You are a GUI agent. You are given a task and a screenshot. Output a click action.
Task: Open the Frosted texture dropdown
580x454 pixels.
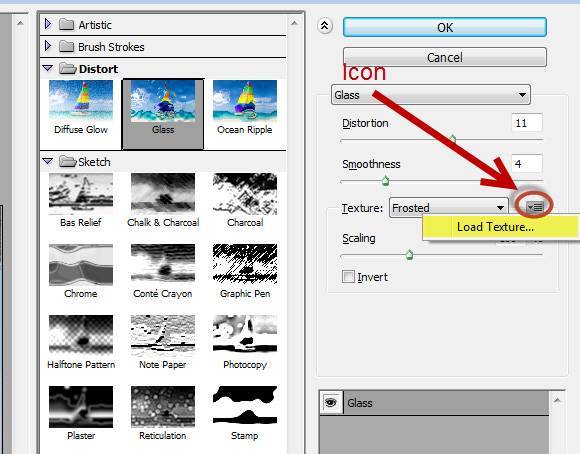click(449, 208)
